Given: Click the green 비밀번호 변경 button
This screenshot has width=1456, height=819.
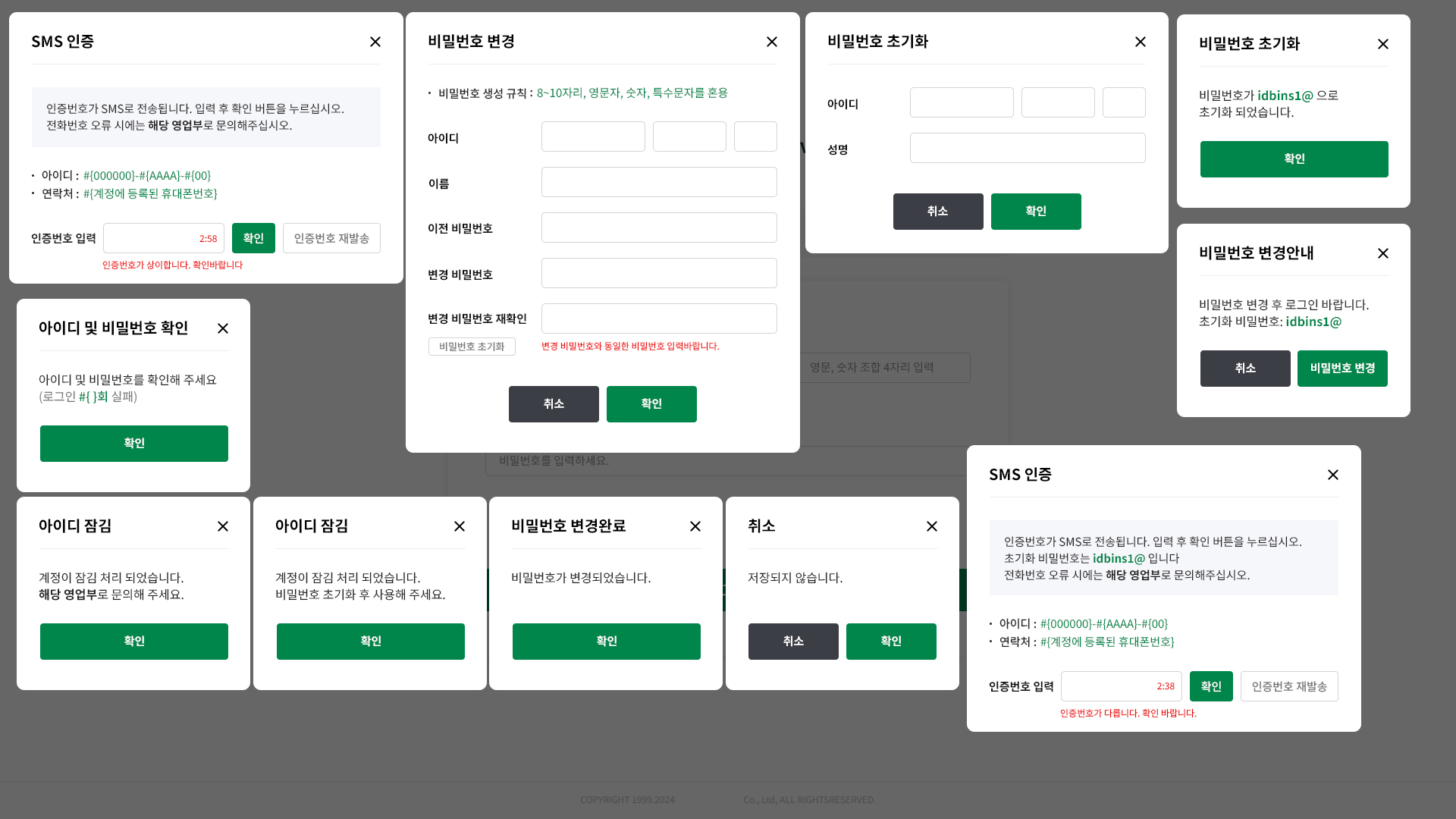Looking at the screenshot, I should pyautogui.click(x=1342, y=369).
